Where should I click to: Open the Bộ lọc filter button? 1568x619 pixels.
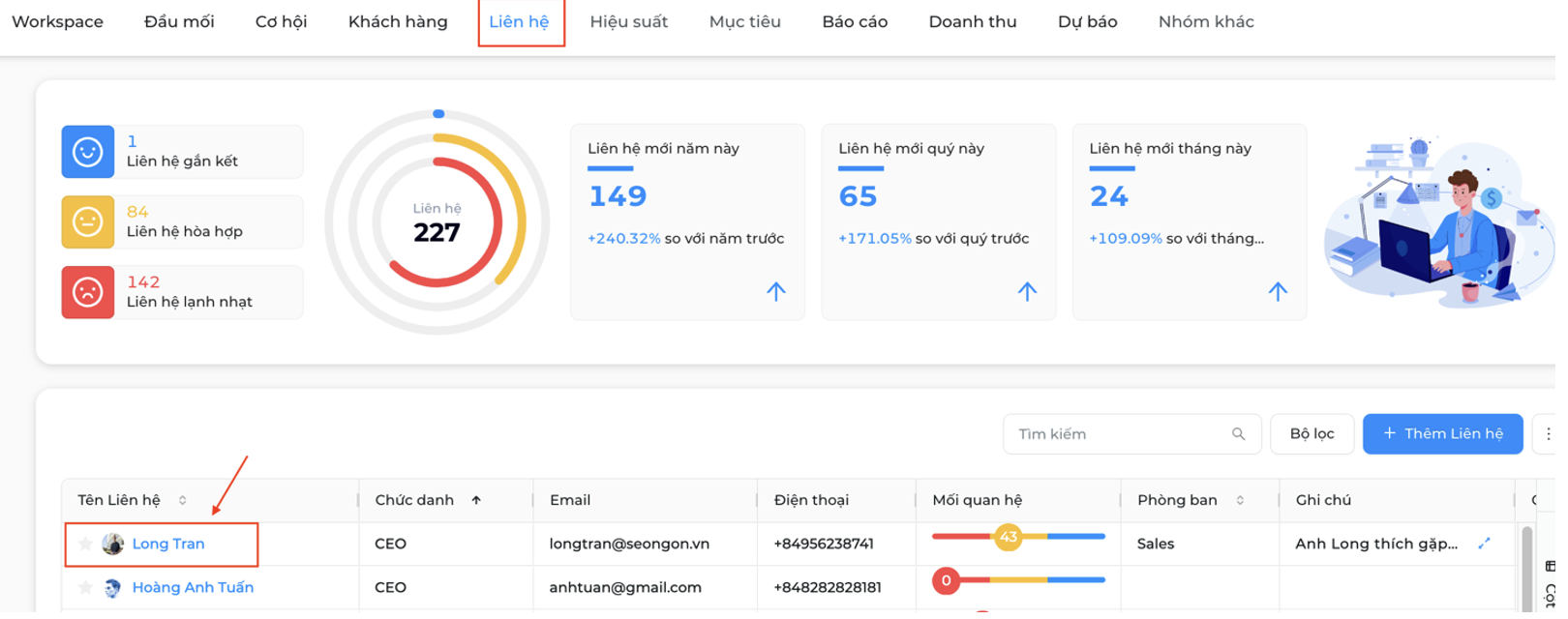(1312, 434)
